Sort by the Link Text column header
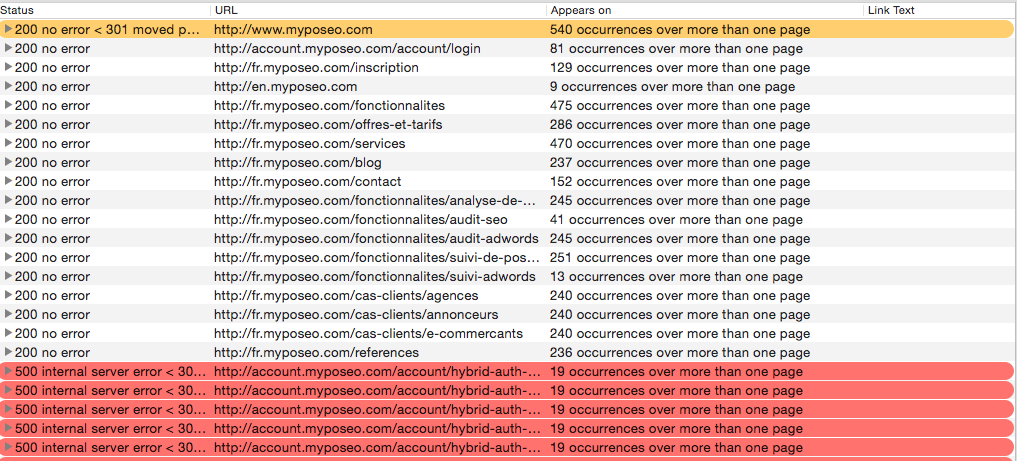This screenshot has width=1017, height=461. pyautogui.click(x=940, y=10)
